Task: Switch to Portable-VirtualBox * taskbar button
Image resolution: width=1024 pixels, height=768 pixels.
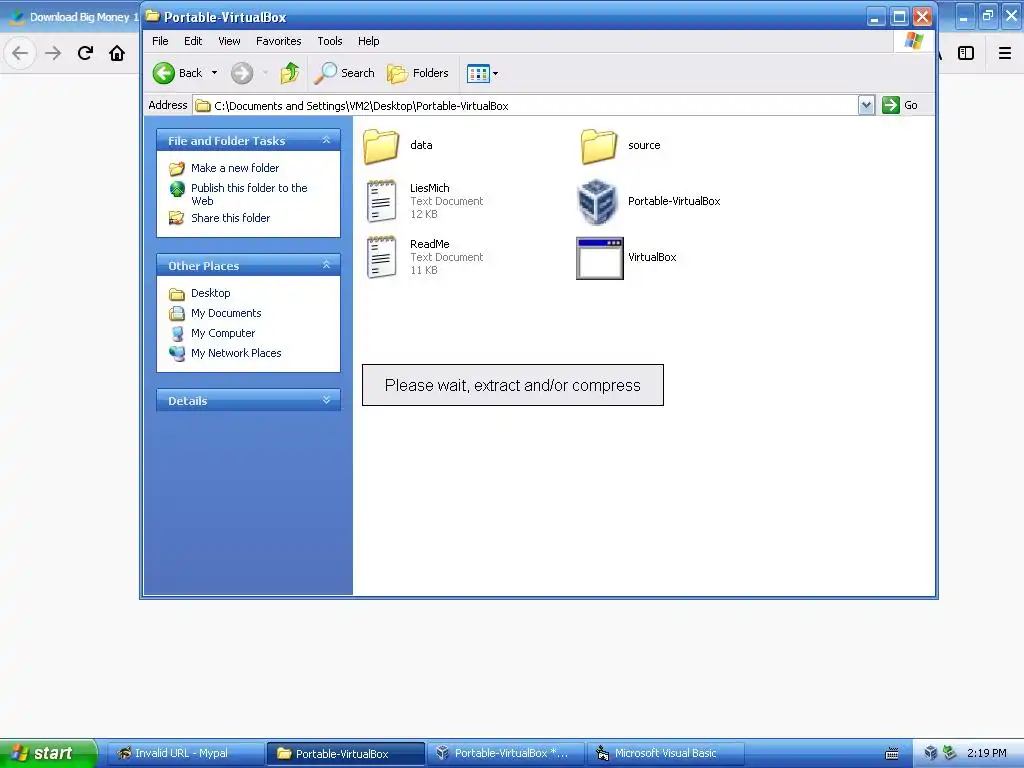Action: tap(506, 754)
